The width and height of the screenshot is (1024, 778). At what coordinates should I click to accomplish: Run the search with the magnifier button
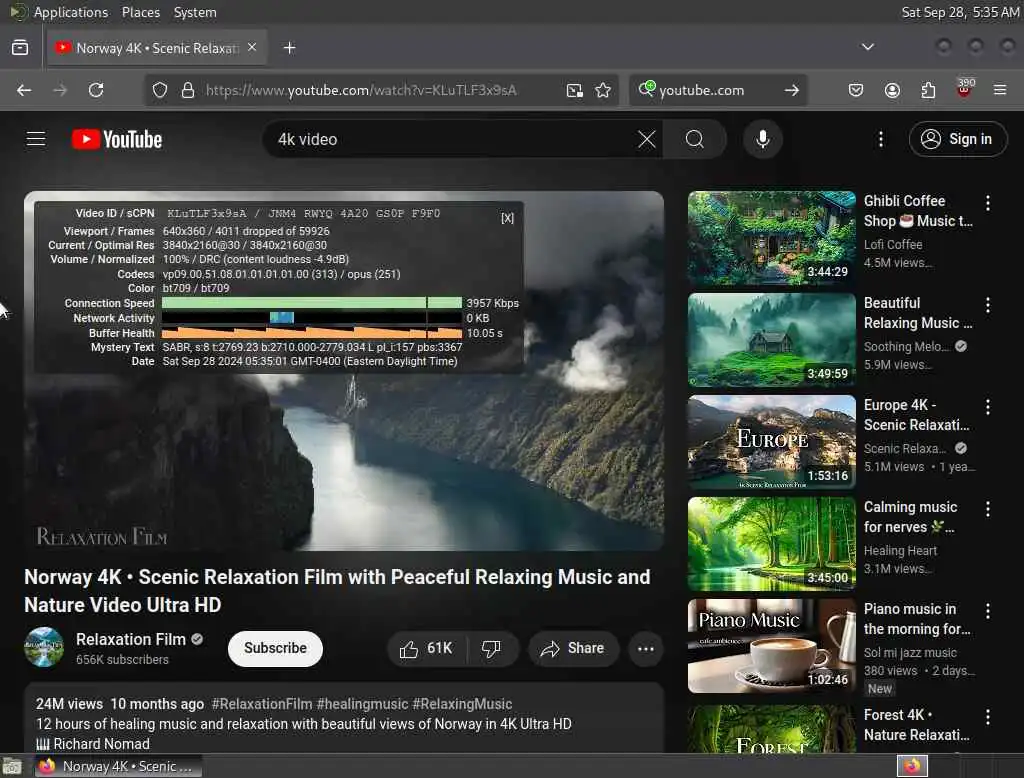[695, 139]
